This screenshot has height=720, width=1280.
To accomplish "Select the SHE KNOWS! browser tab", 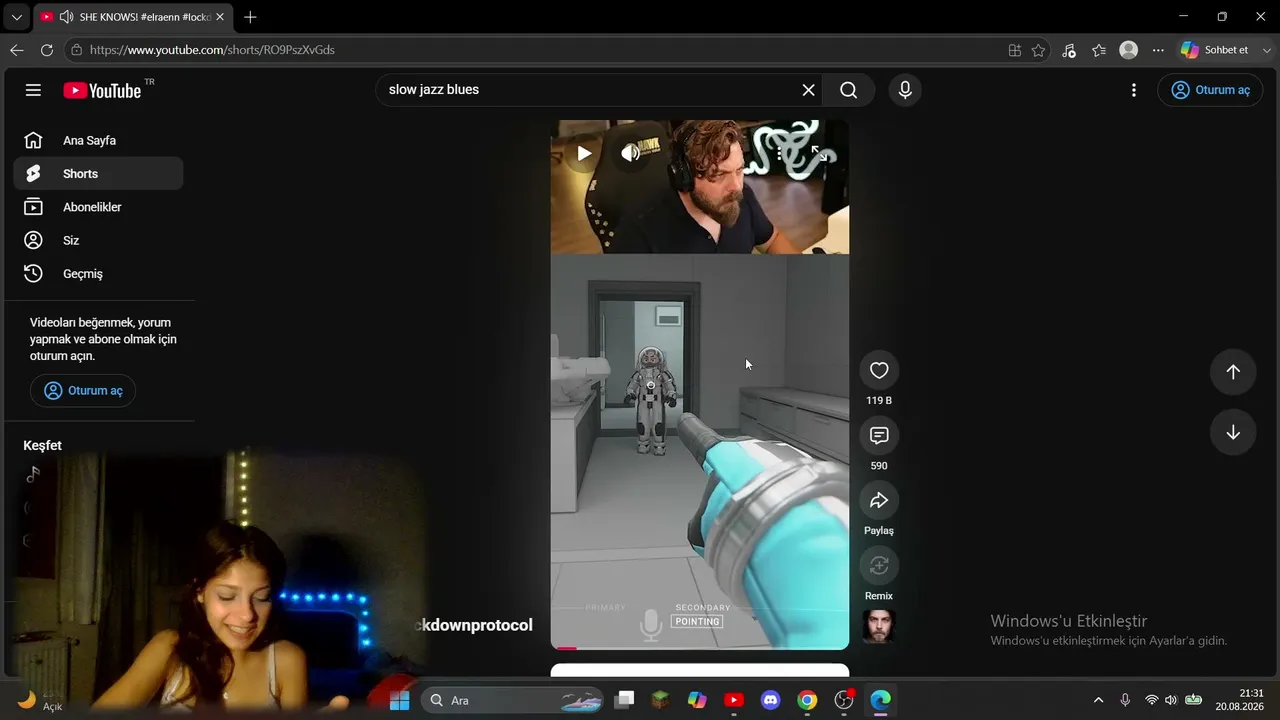I will (x=131, y=17).
